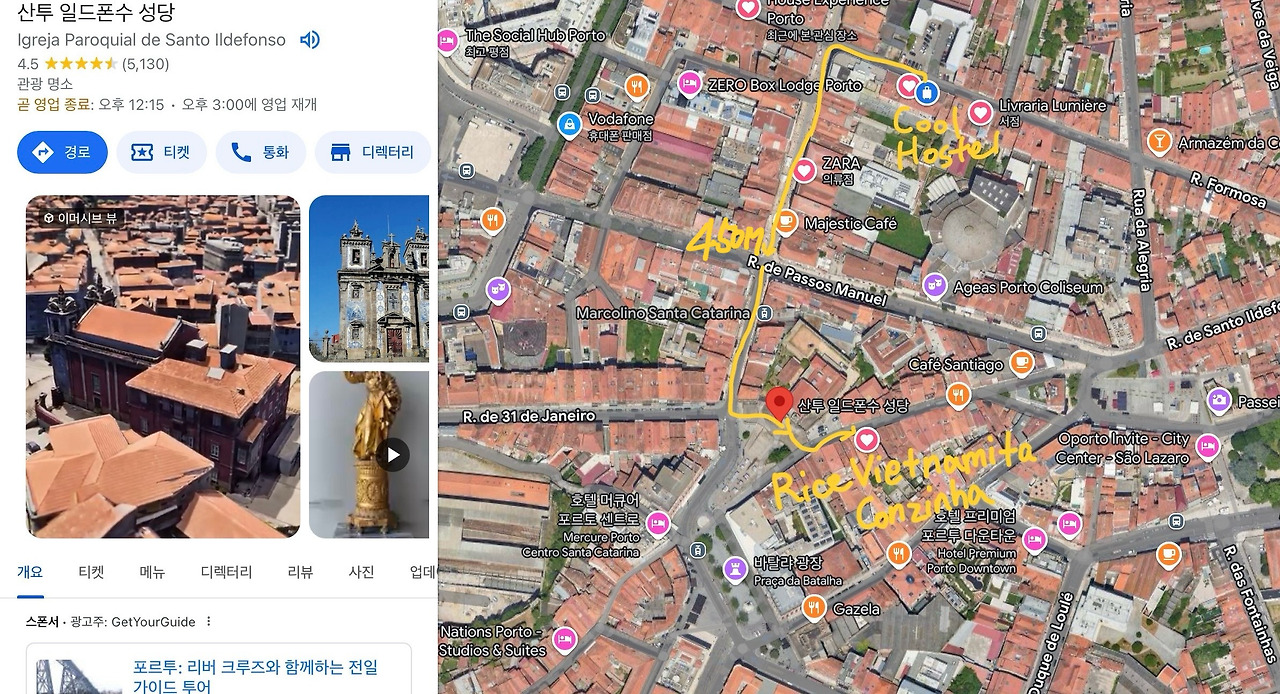Screen dimensions: 1280x694
Task: Select the Gazela restaurant marker
Action: click(814, 607)
